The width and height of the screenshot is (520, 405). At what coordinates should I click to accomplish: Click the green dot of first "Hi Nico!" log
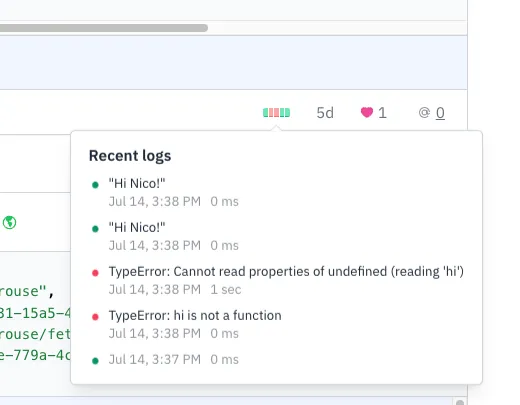tap(95, 185)
